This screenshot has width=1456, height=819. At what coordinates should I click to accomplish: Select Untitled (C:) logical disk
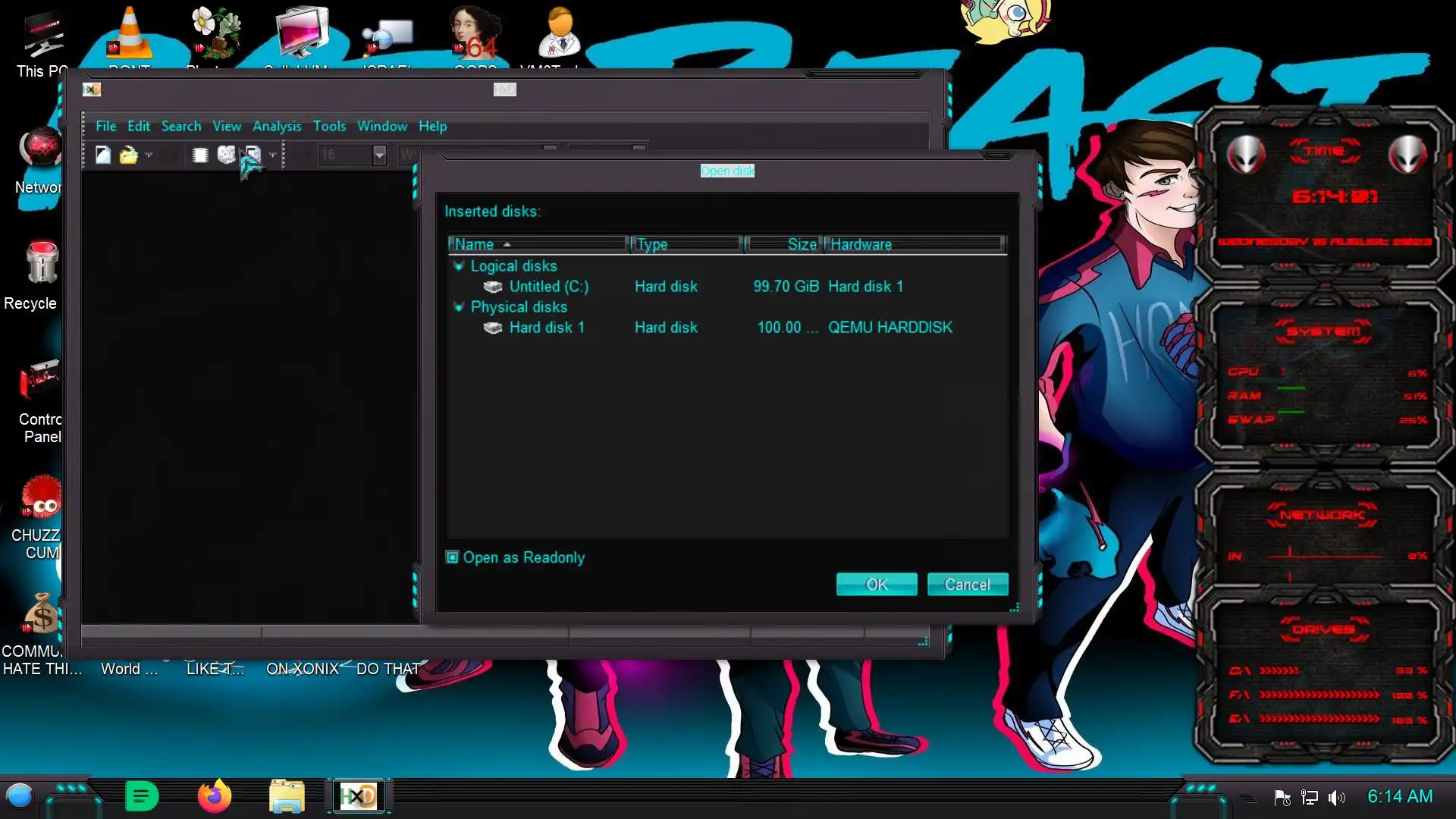[x=548, y=287]
